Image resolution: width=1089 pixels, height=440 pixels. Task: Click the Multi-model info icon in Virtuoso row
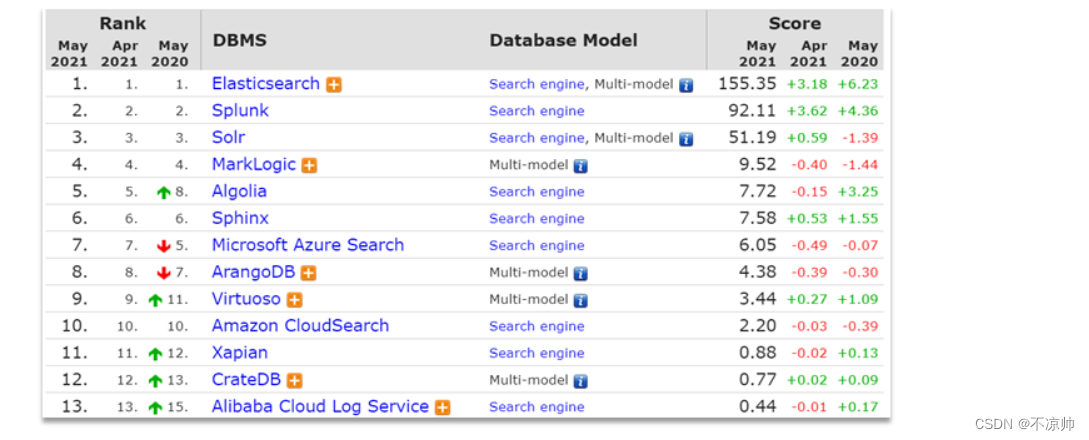581,301
